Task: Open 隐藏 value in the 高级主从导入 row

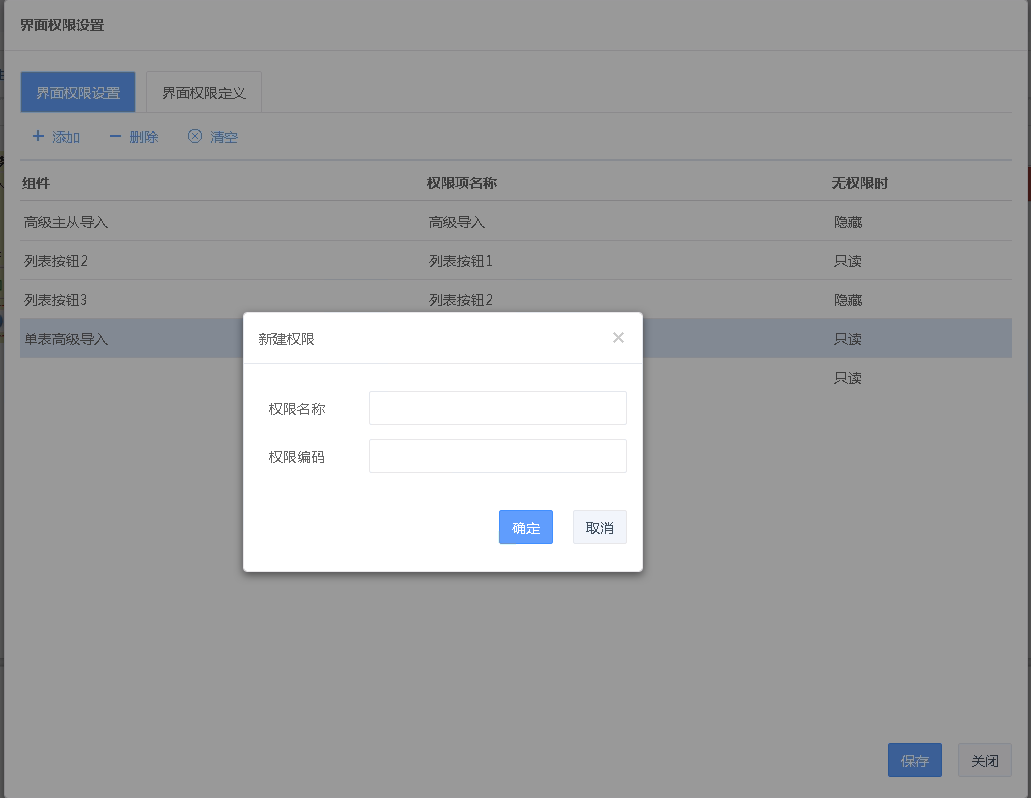Action: pos(848,222)
